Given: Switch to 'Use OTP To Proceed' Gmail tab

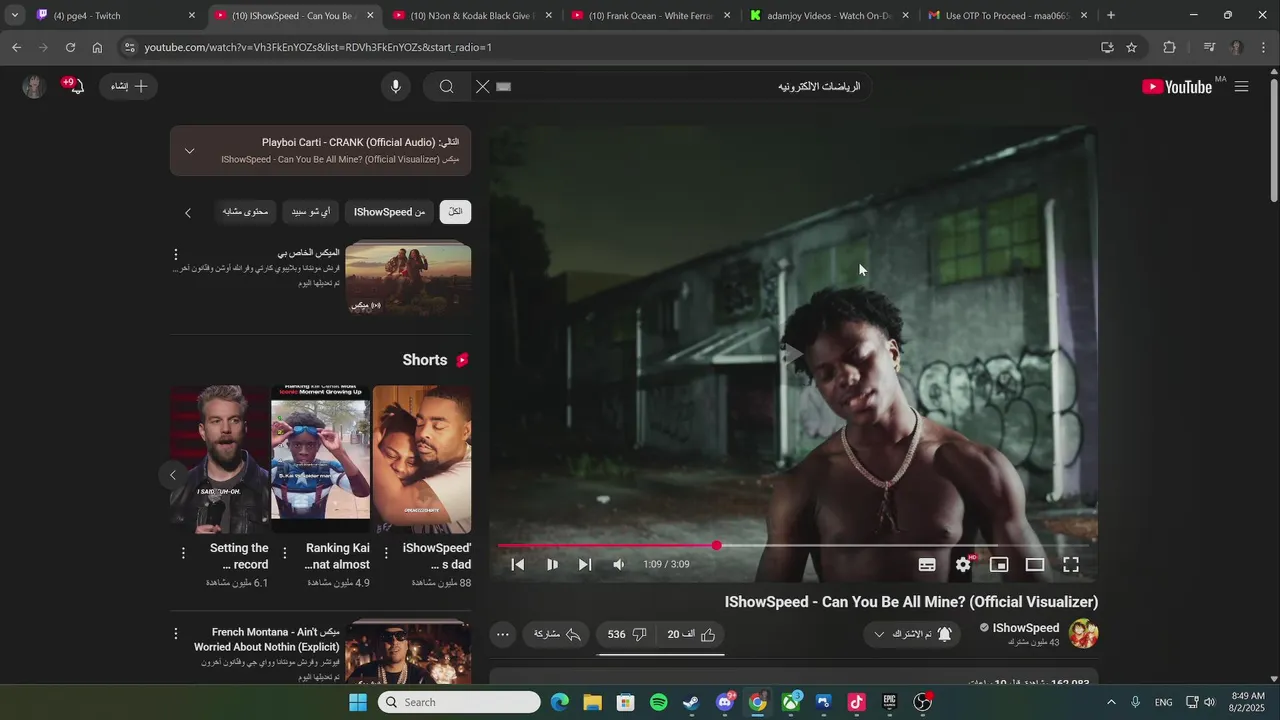Looking at the screenshot, I should click(x=1007, y=16).
